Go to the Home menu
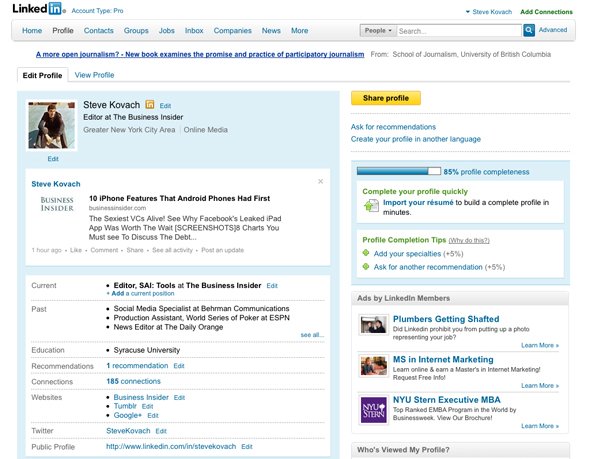The width and height of the screenshot is (590, 459). (x=32, y=31)
